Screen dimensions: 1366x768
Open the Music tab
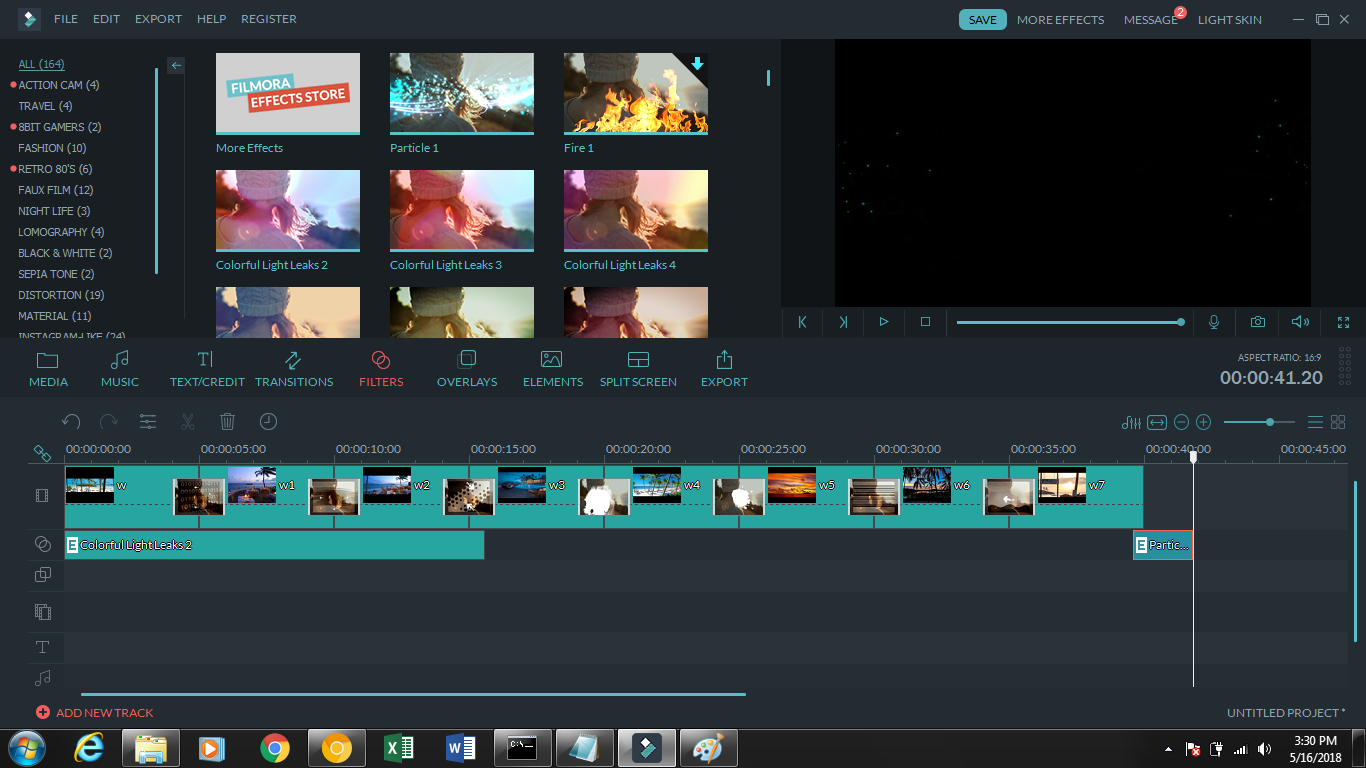[120, 369]
